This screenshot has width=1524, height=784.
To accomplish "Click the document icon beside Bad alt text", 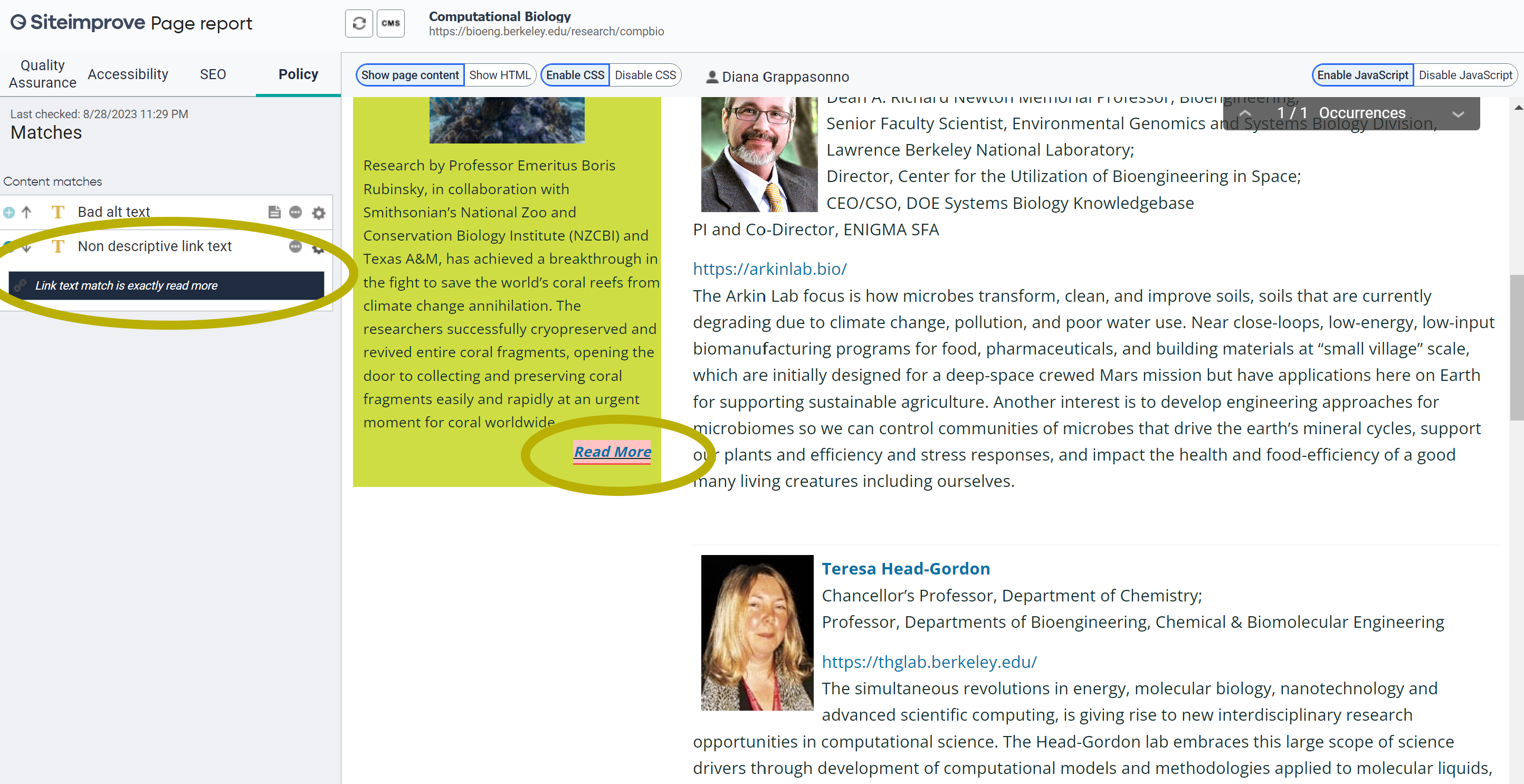I will (274, 212).
